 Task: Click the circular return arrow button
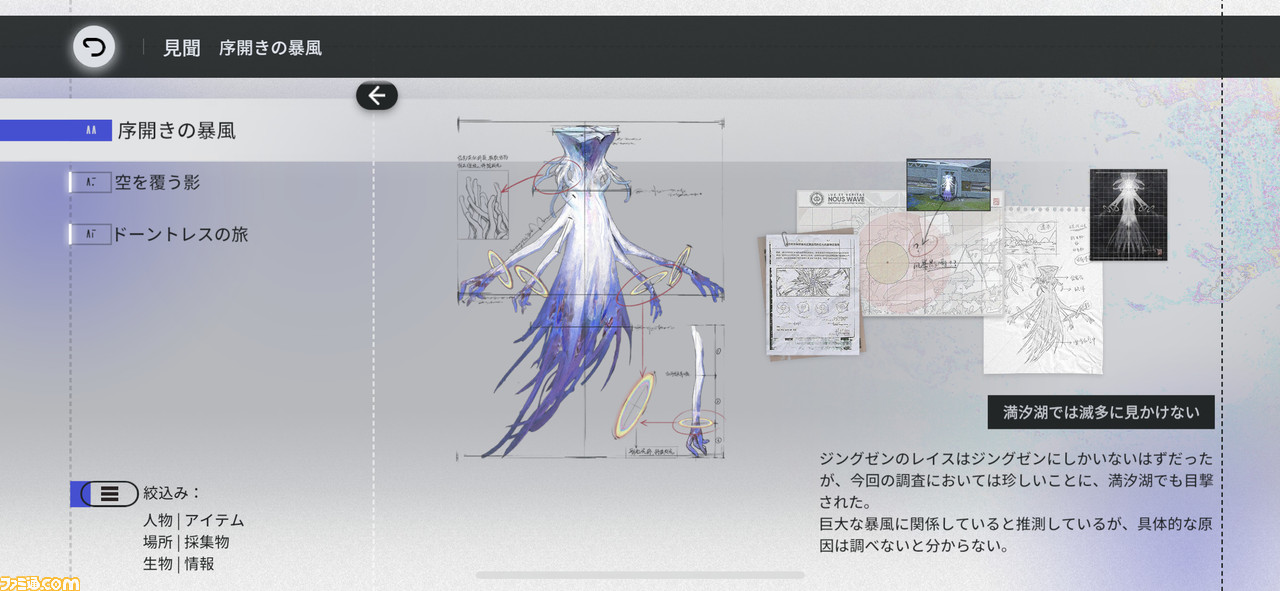(x=94, y=47)
